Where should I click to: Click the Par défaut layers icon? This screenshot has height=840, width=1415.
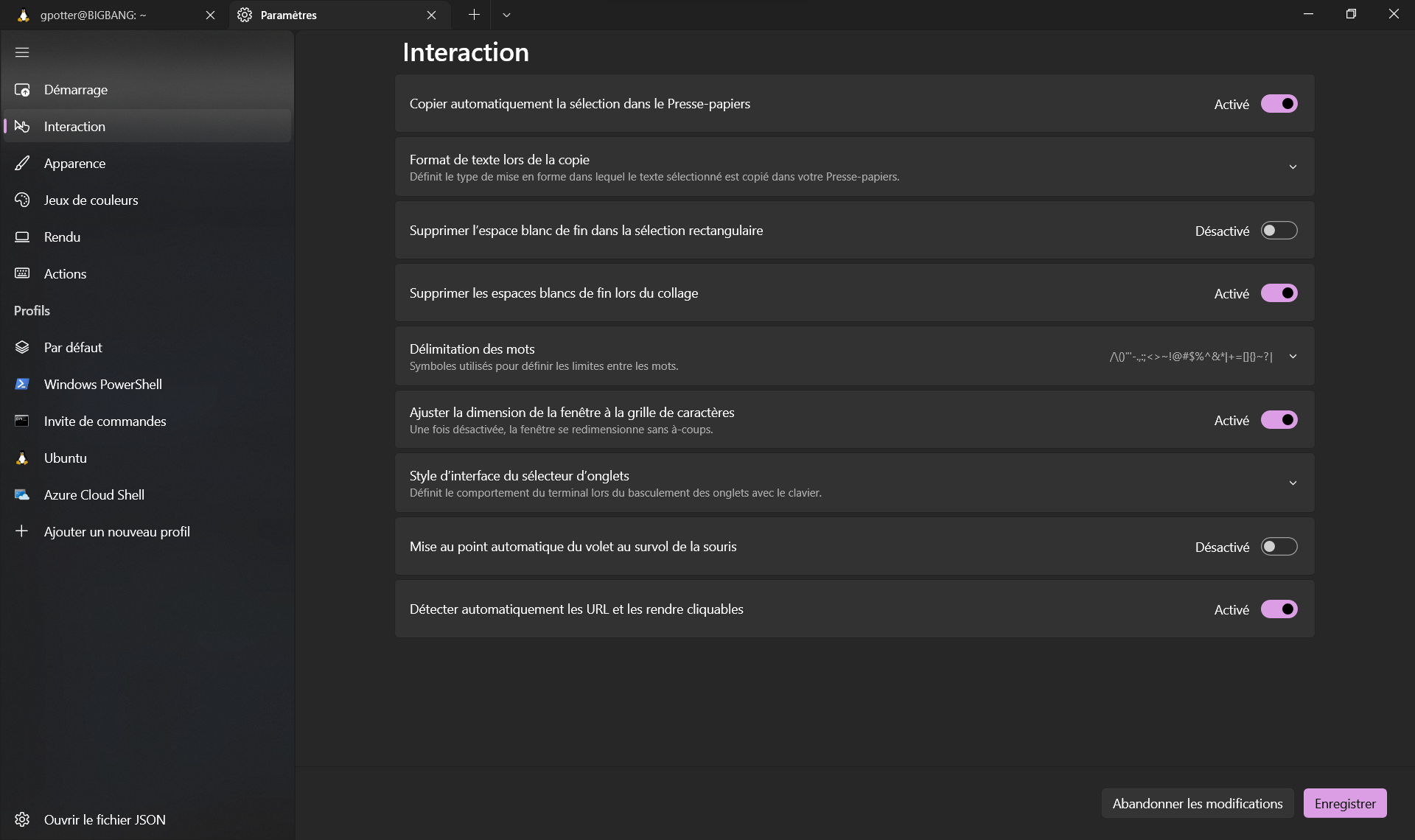22,348
